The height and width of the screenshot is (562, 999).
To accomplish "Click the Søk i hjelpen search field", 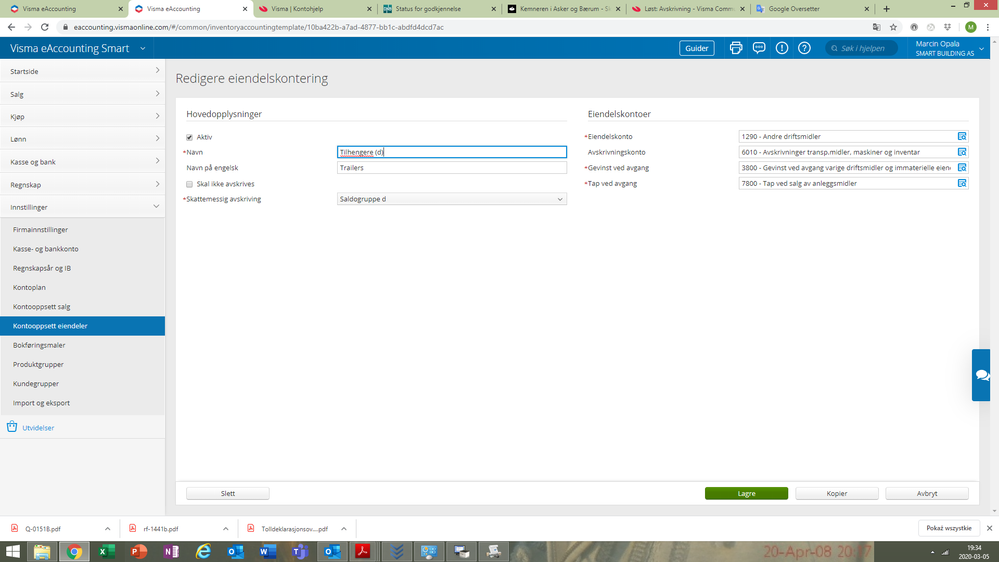I will (861, 48).
